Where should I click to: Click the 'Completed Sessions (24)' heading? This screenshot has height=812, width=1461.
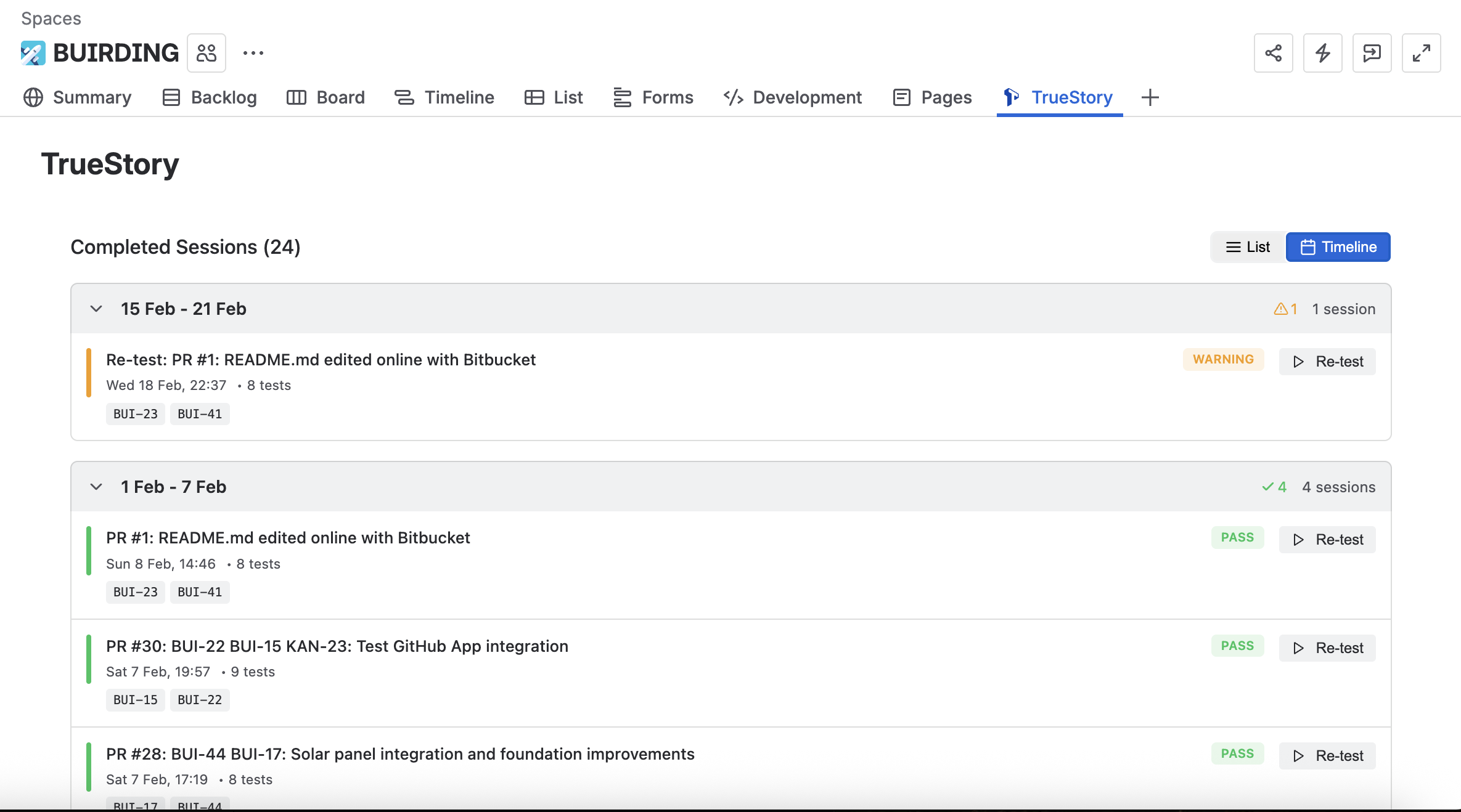186,247
